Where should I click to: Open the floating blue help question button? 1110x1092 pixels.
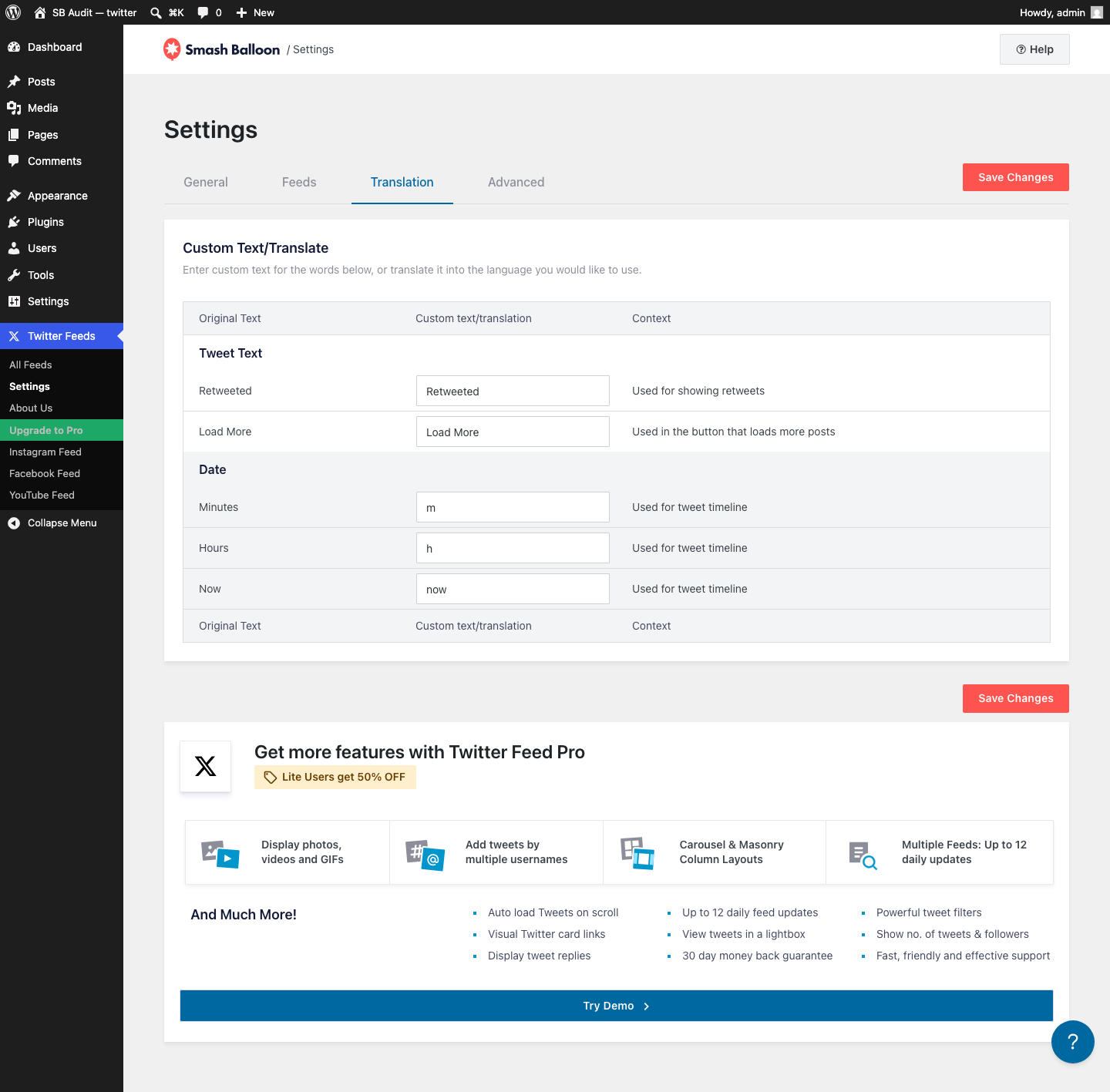(x=1073, y=1042)
